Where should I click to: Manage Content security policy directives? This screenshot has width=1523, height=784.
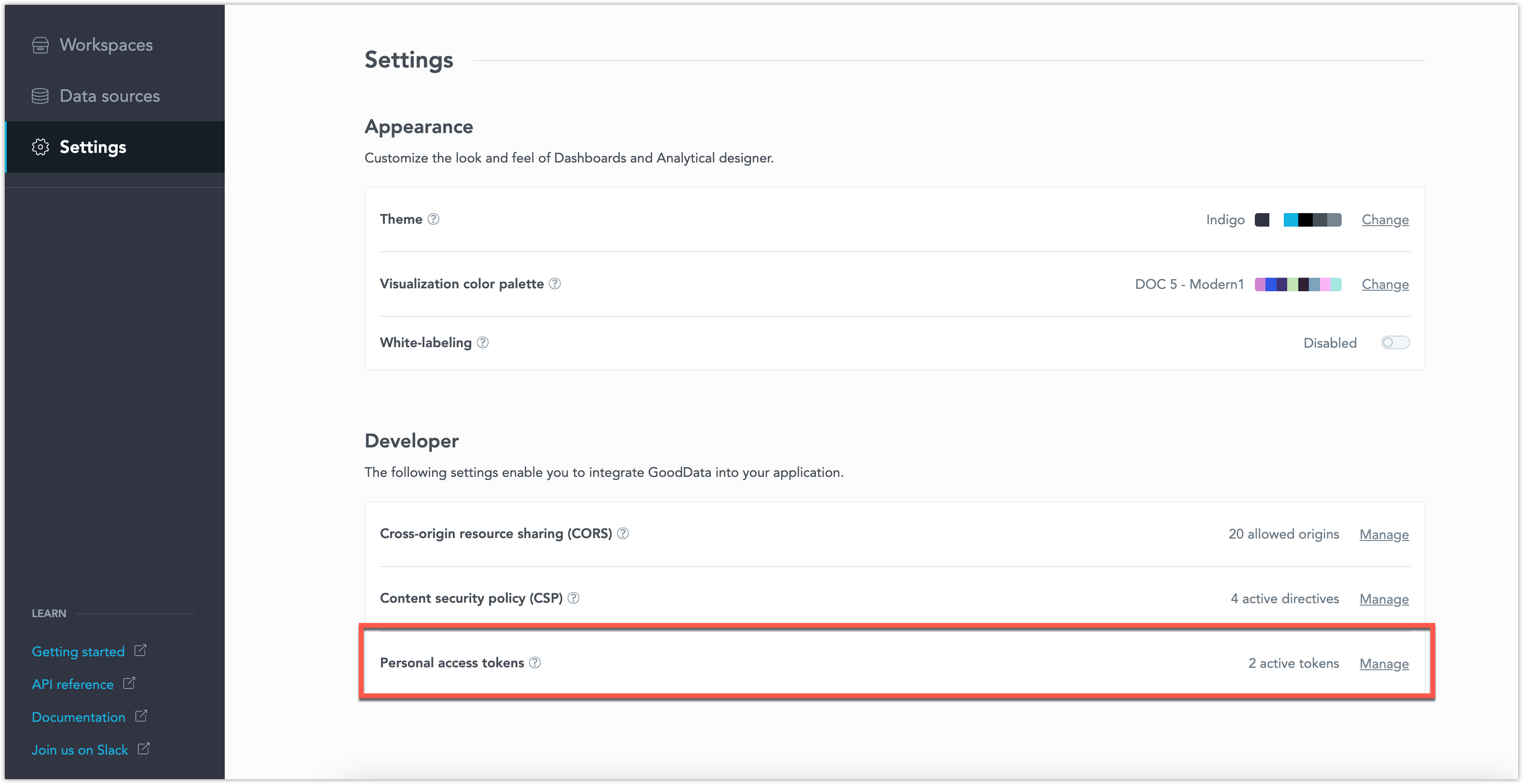1384,598
